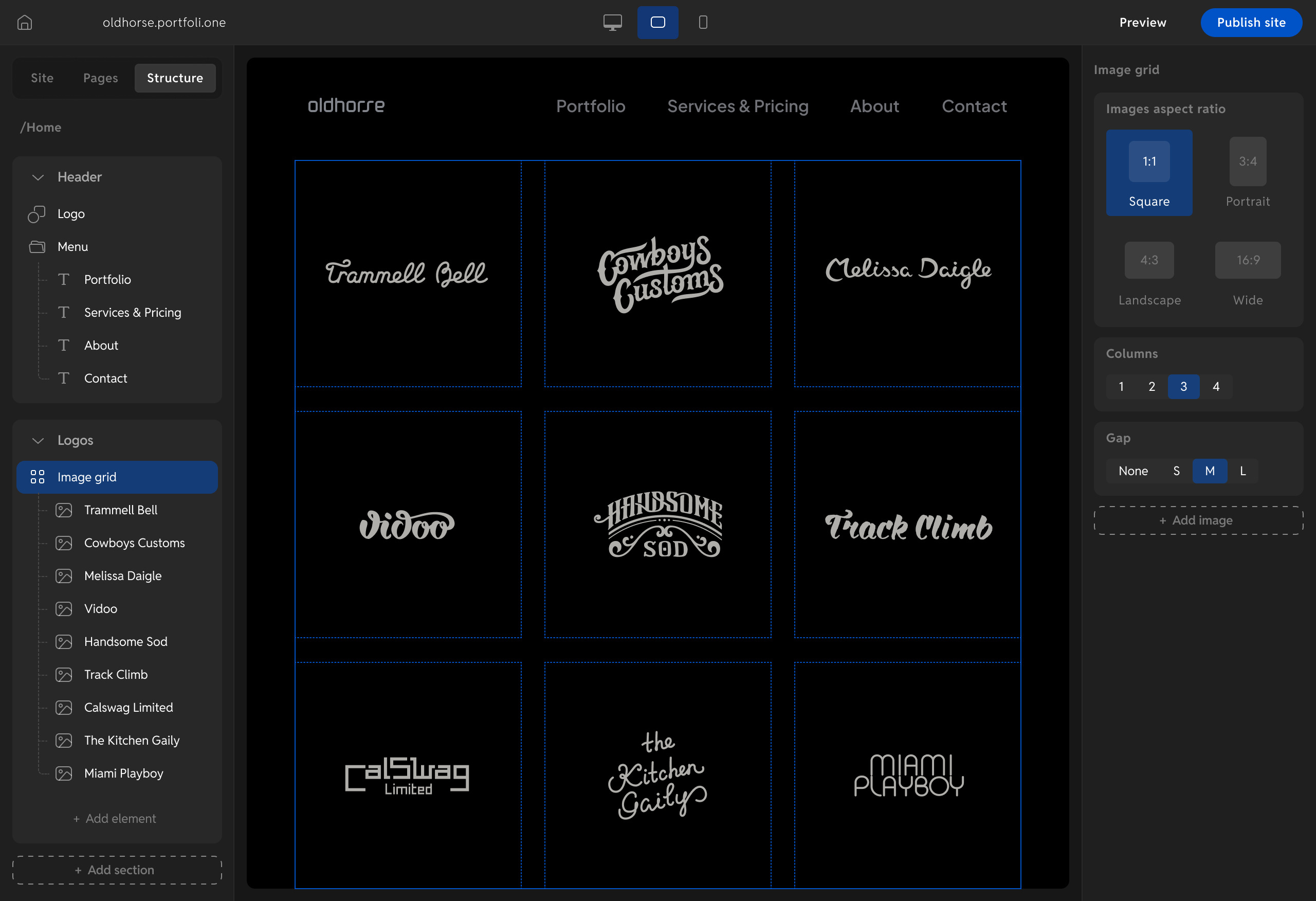The height and width of the screenshot is (901, 1316).
Task: Choose the 3:4 Portrait aspect ratio
Action: [x=1248, y=173]
